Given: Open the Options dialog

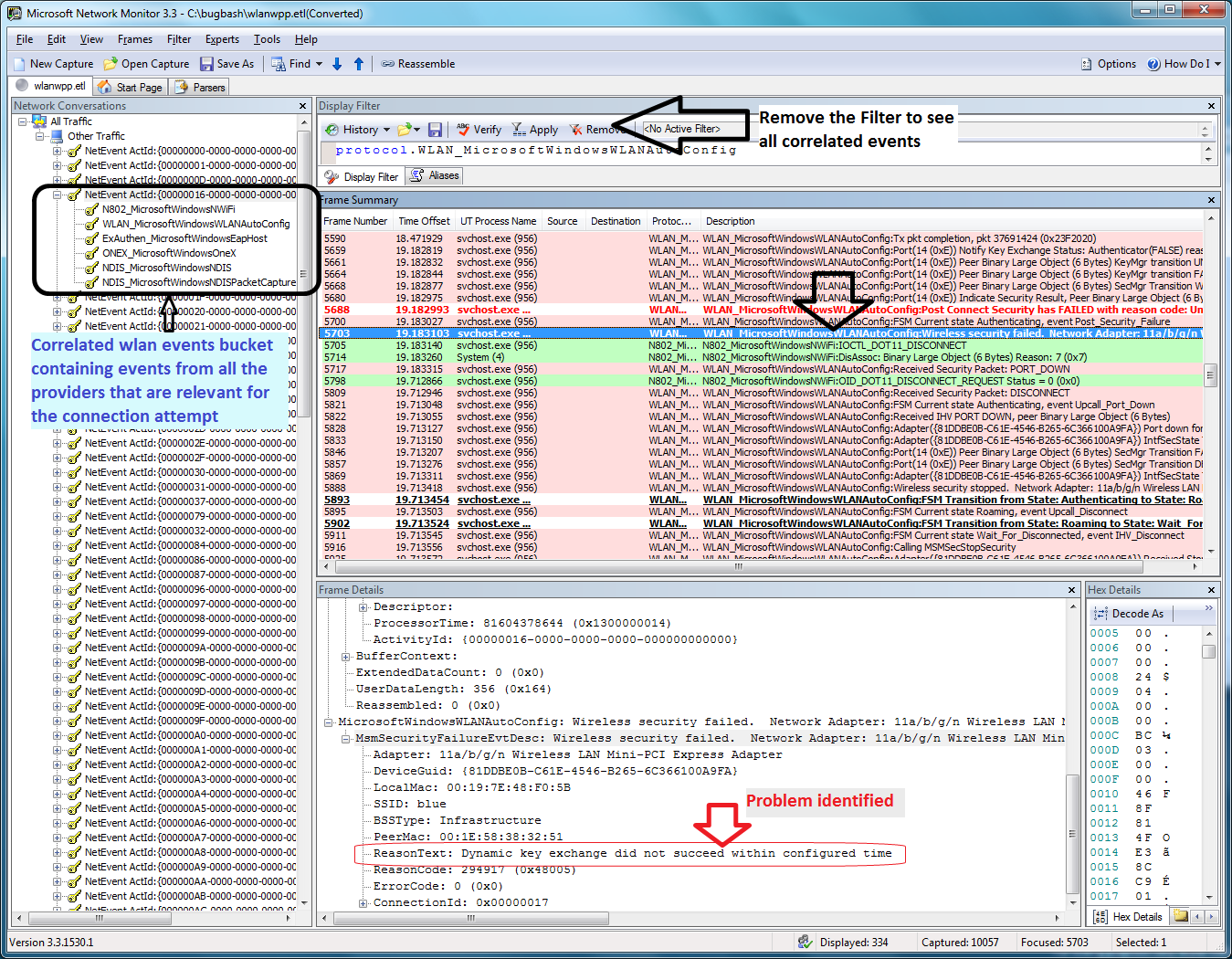Looking at the screenshot, I should (1109, 64).
